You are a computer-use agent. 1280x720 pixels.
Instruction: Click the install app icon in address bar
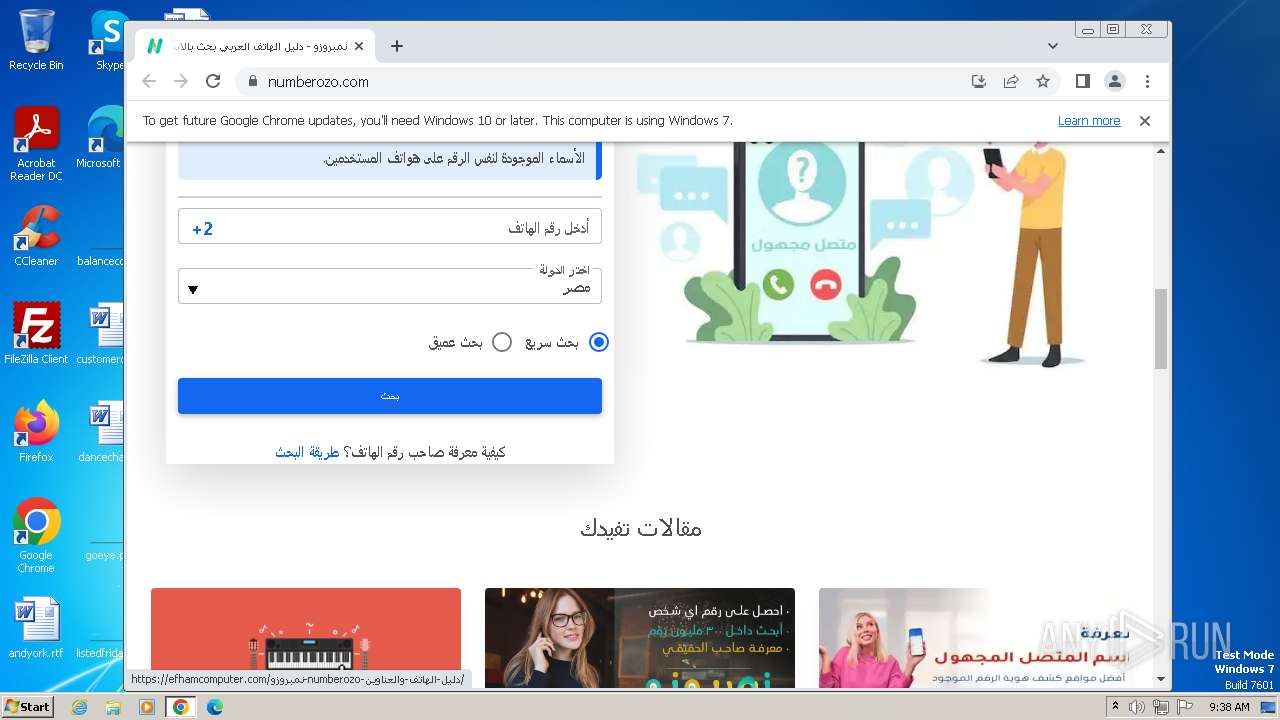pyautogui.click(x=979, y=81)
